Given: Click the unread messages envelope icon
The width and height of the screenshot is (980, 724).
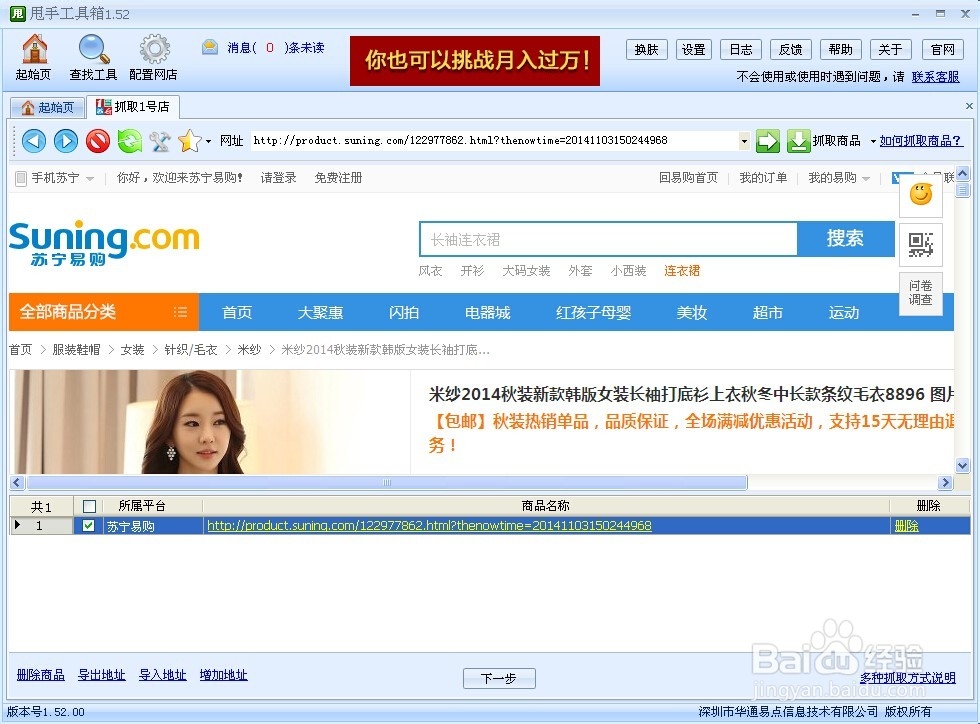Looking at the screenshot, I should point(210,47).
